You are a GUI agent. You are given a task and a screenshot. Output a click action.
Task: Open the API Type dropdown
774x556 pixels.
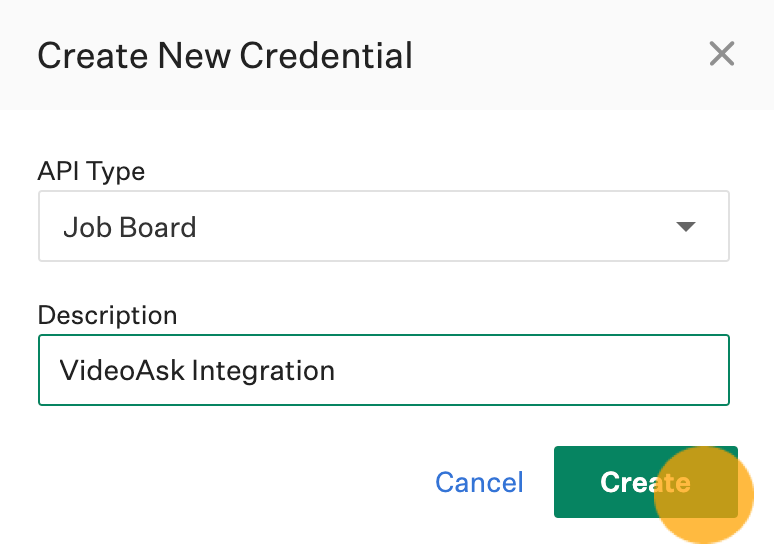coord(384,226)
